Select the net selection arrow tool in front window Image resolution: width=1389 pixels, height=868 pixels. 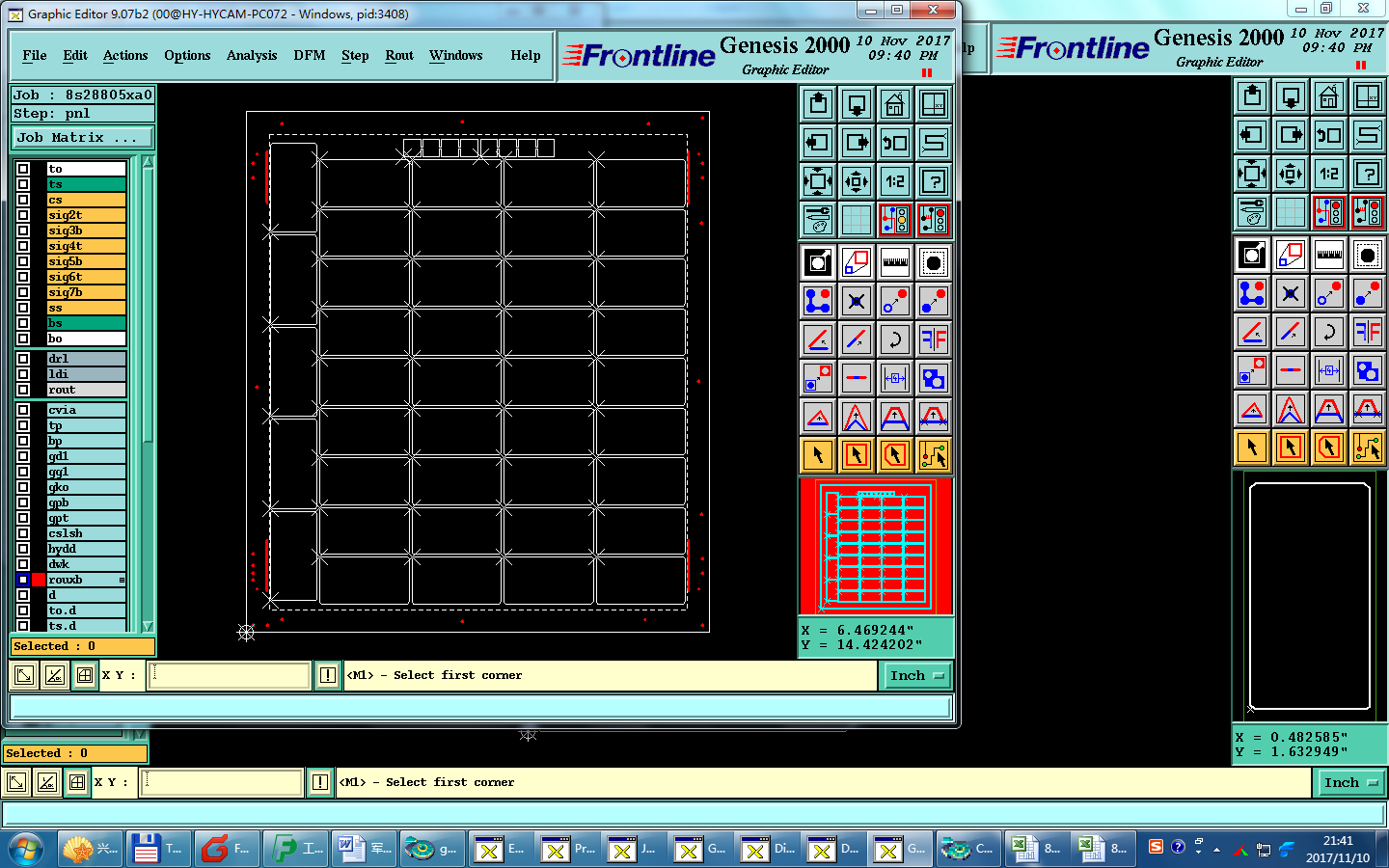(934, 454)
